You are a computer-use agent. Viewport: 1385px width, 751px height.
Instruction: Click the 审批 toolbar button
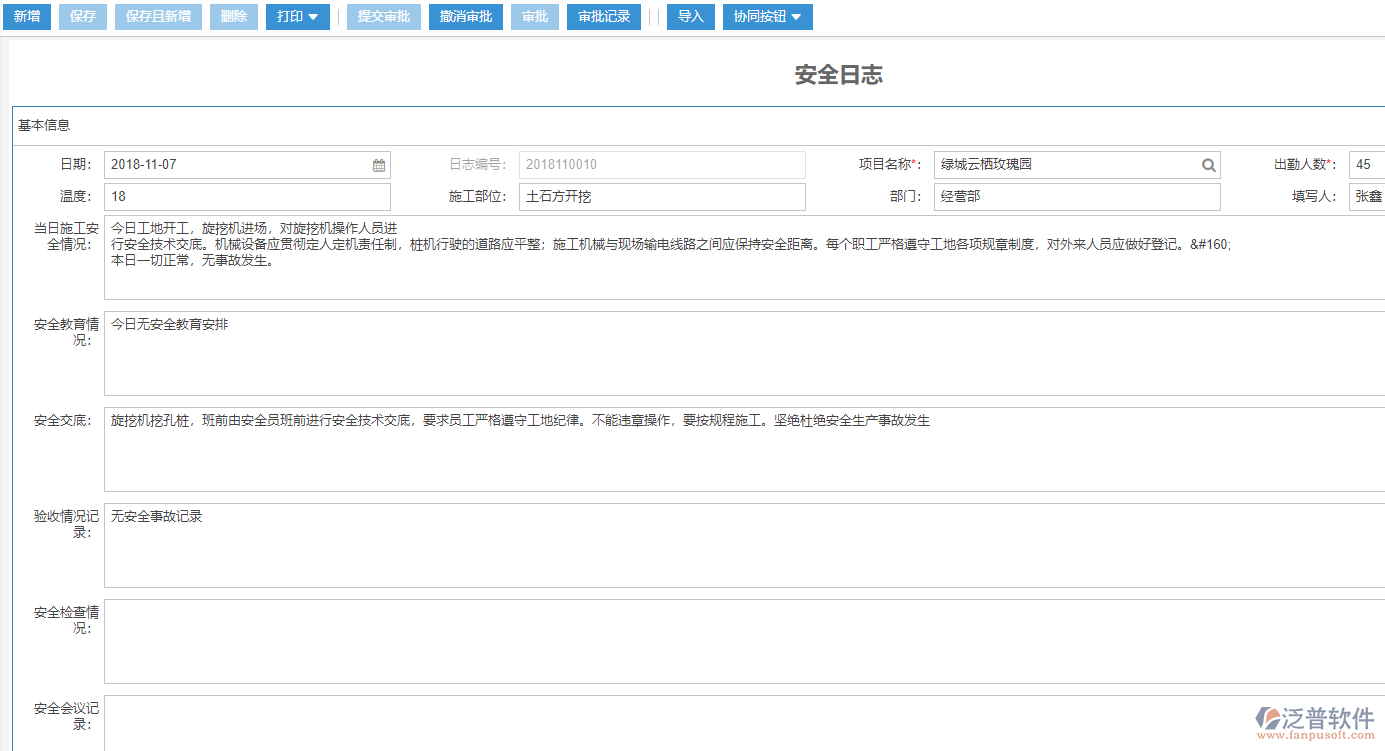point(535,17)
